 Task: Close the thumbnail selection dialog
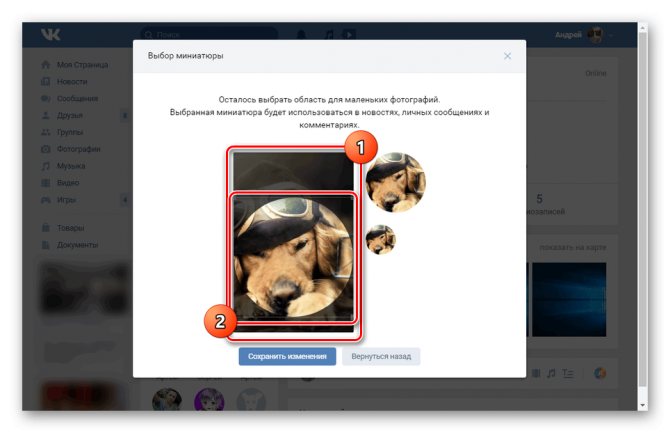[507, 56]
